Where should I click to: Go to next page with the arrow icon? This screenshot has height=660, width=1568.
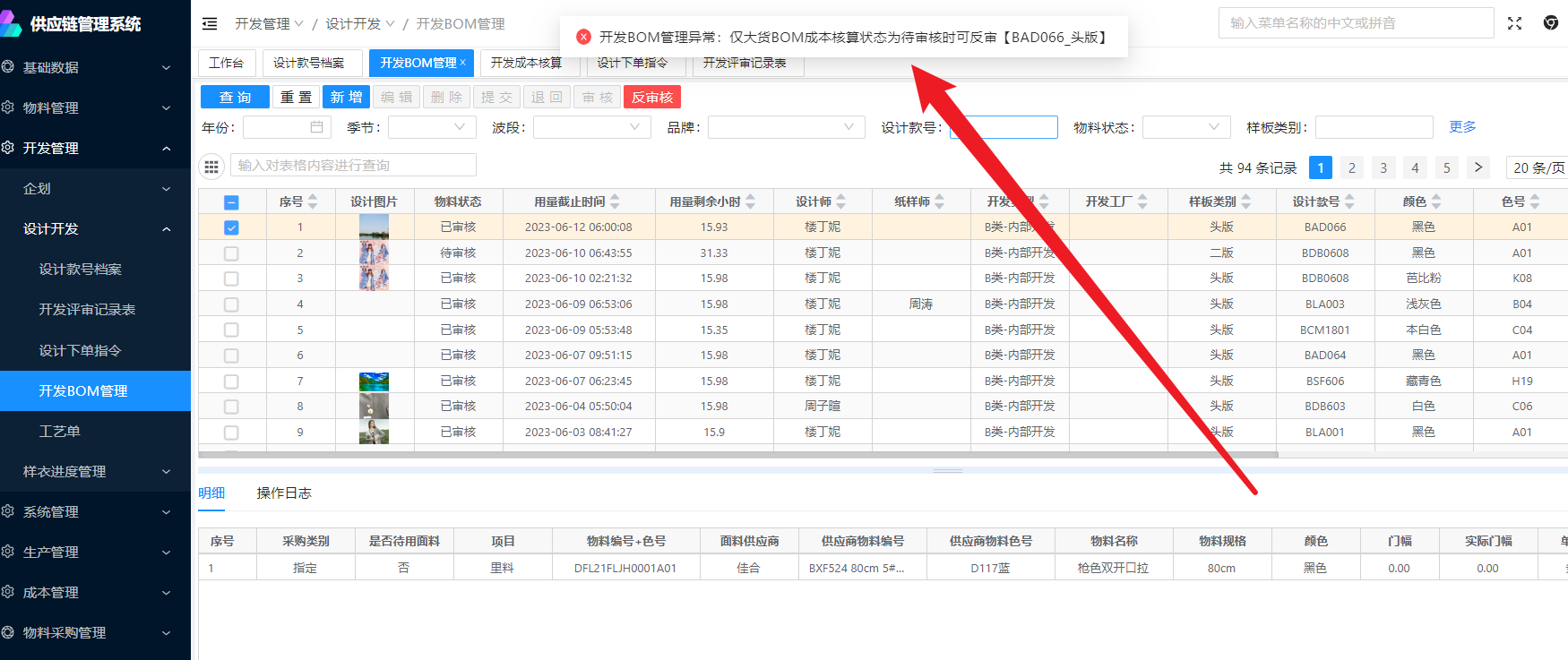(x=1478, y=167)
